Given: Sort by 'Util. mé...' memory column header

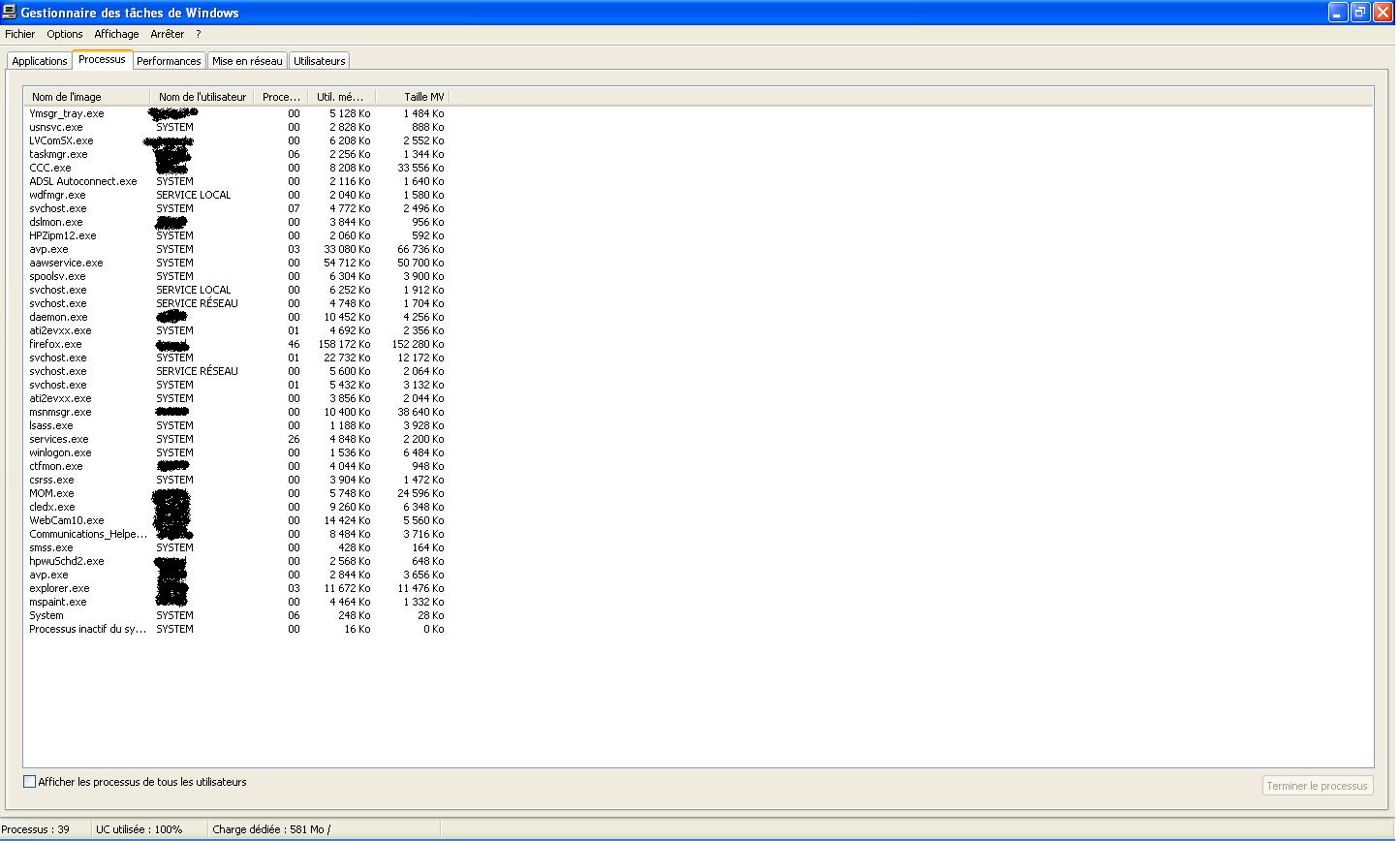Looking at the screenshot, I should [x=340, y=97].
